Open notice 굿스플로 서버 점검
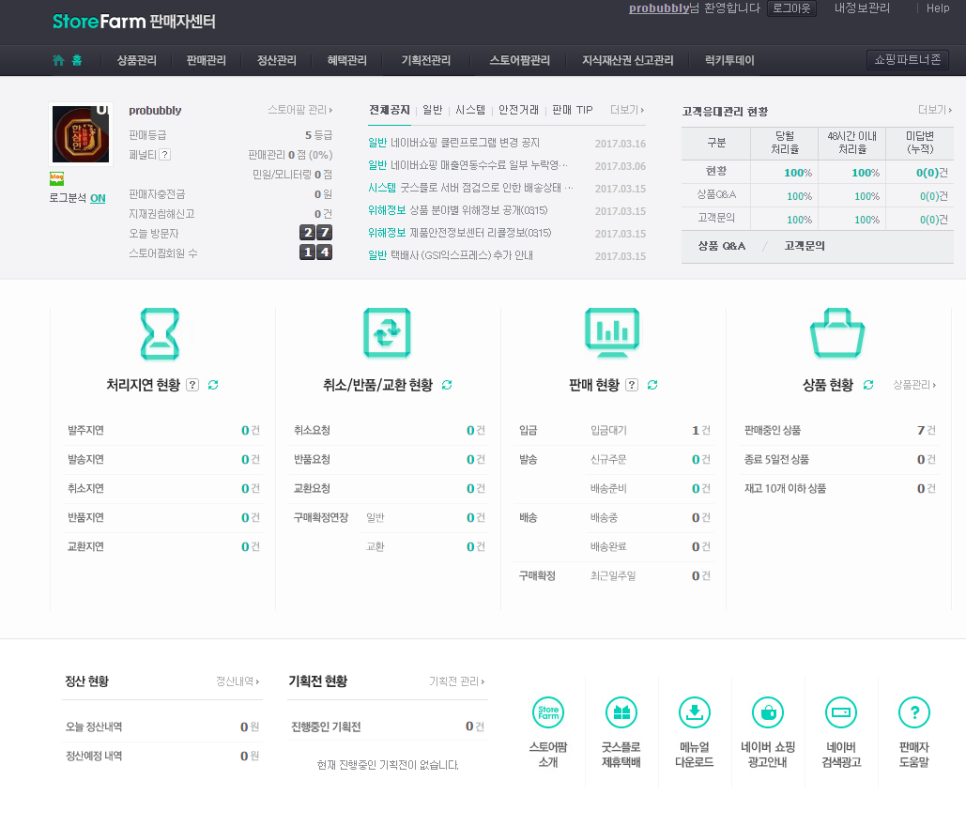This screenshot has width=966, height=826. click(487, 188)
